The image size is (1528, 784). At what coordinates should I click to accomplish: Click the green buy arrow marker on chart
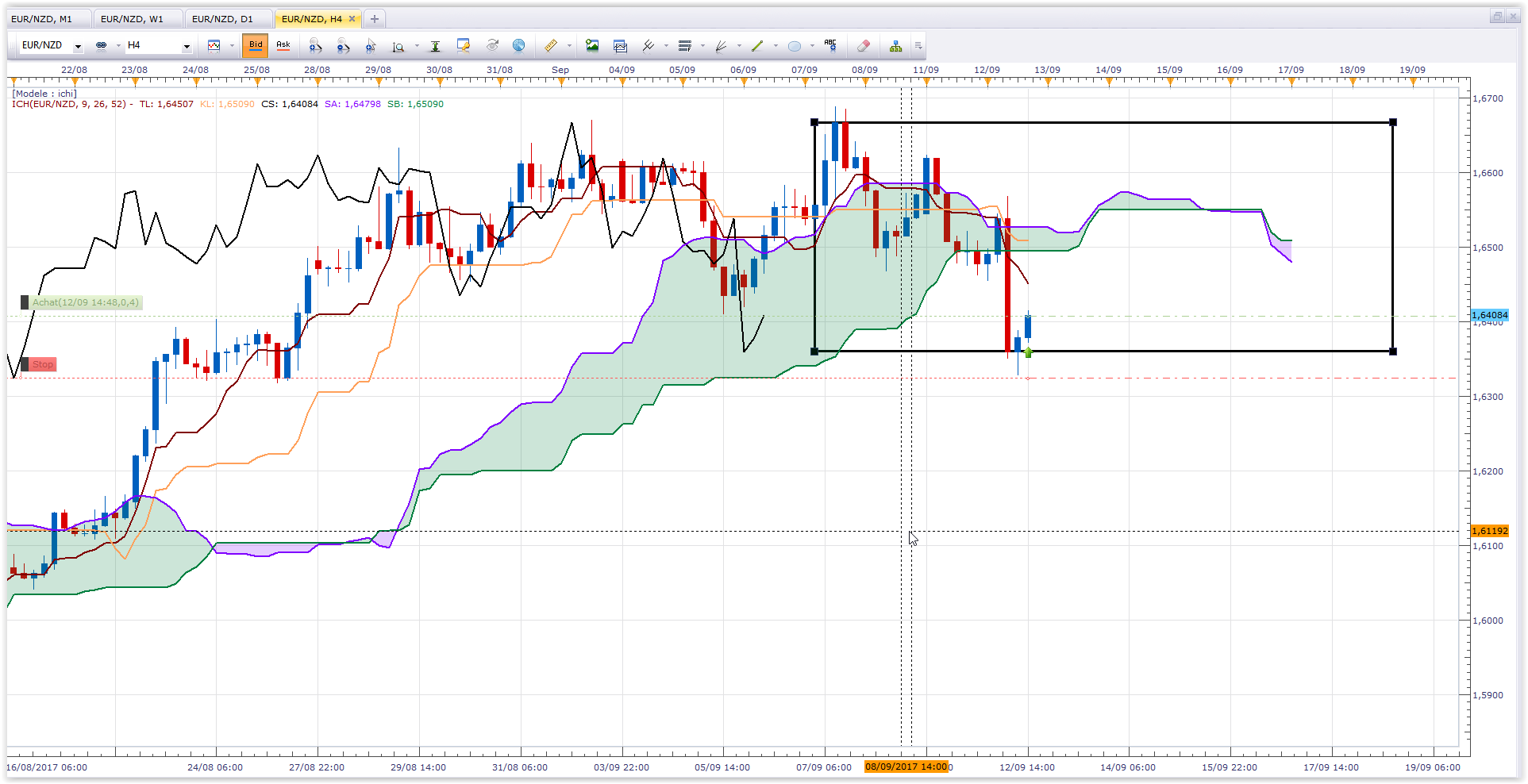pyautogui.click(x=1028, y=352)
